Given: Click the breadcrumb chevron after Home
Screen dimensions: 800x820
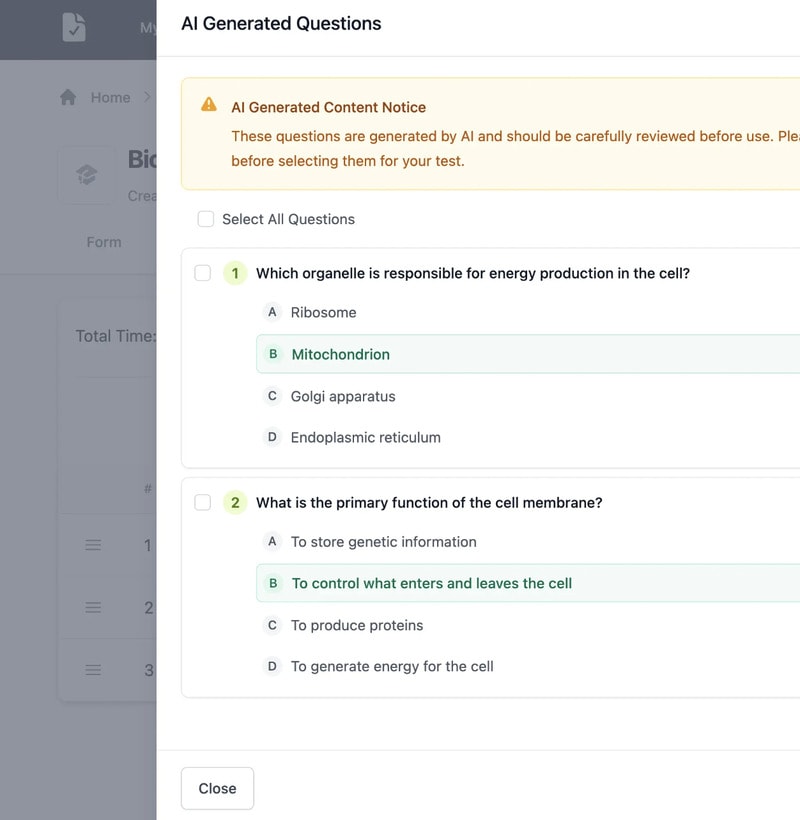Looking at the screenshot, I should click(147, 97).
